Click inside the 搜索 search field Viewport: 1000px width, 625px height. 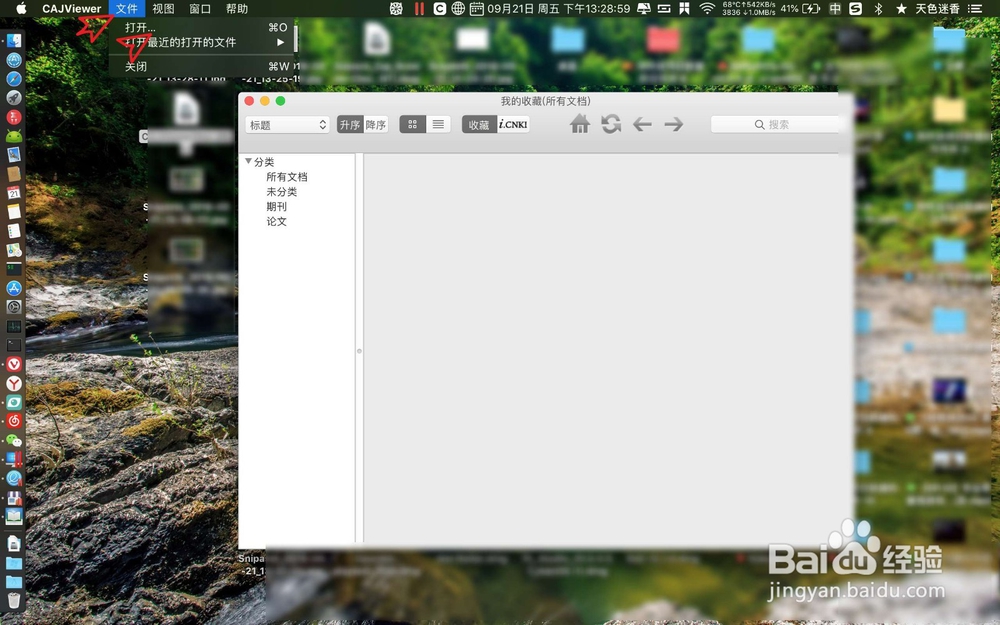click(x=777, y=124)
